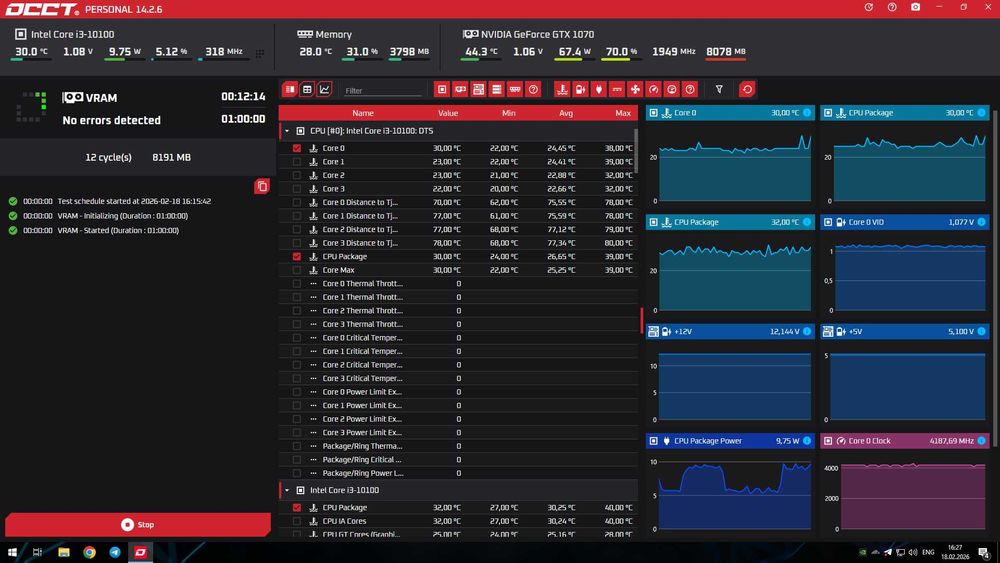Open help from the title bar

click(x=892, y=7)
